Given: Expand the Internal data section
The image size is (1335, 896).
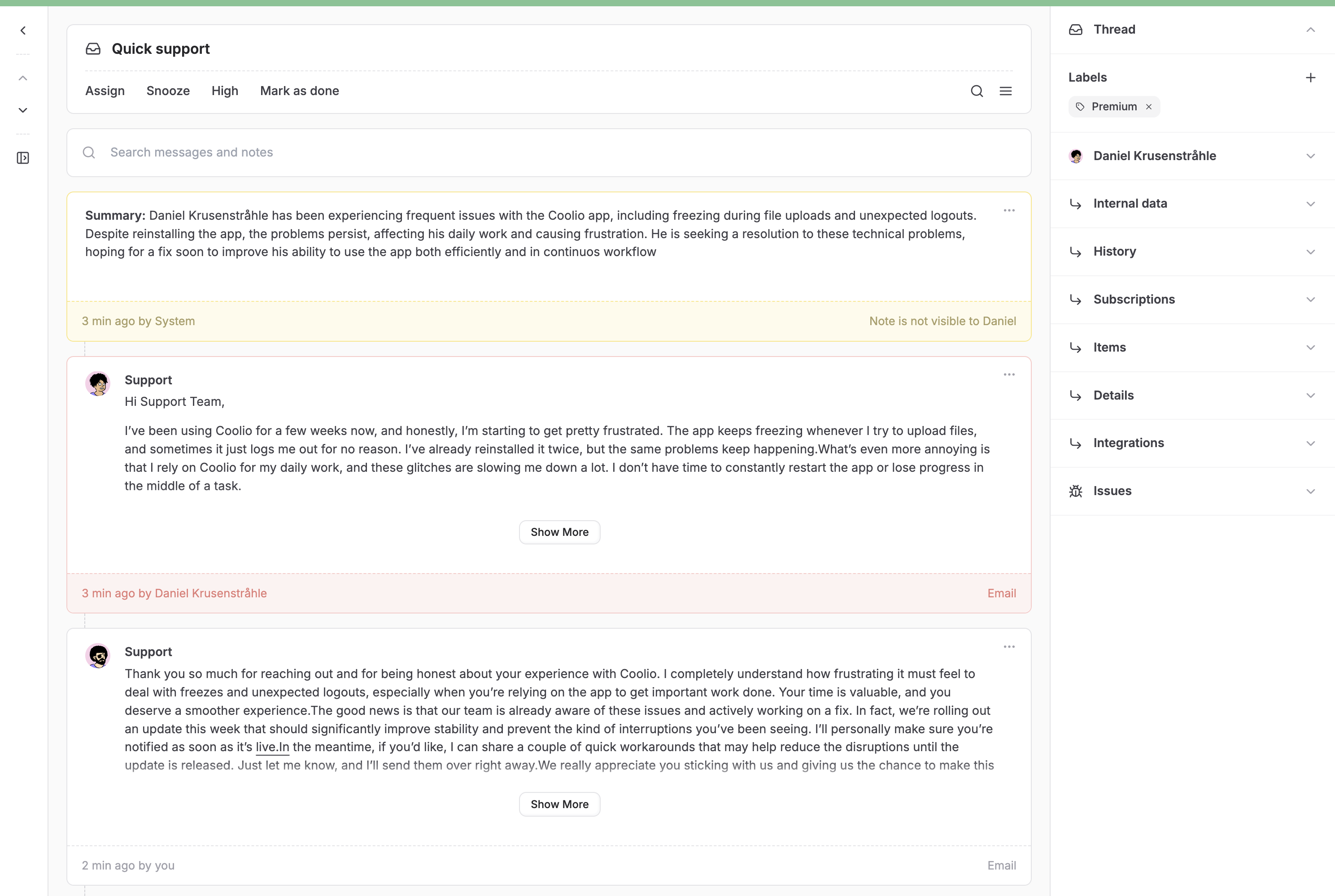Looking at the screenshot, I should pyautogui.click(x=1310, y=204).
